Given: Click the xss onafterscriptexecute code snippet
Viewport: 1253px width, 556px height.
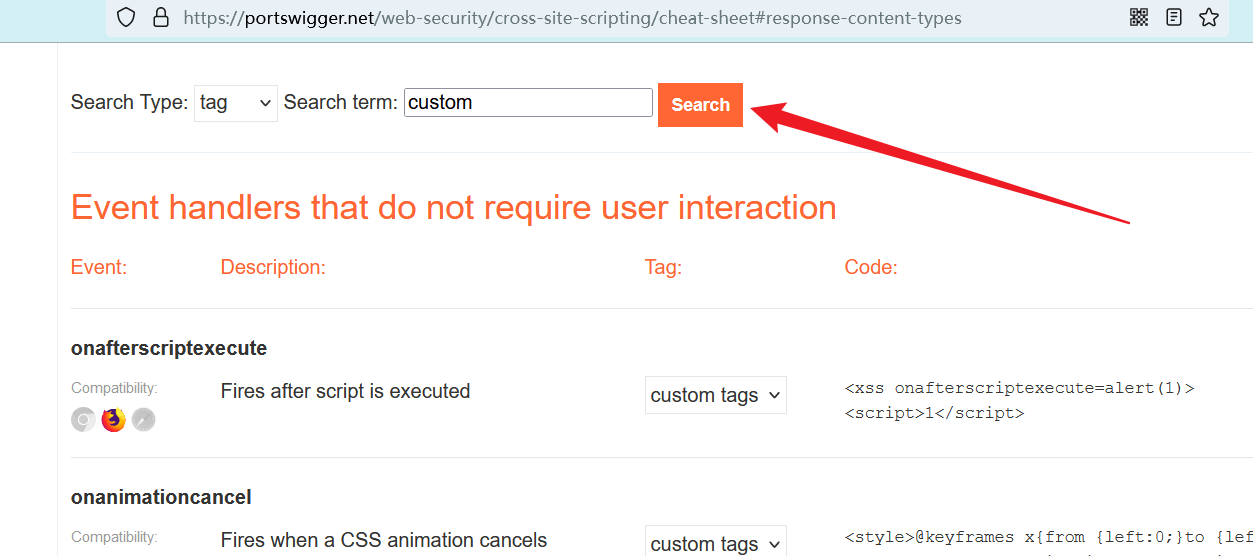Looking at the screenshot, I should point(1019,388).
